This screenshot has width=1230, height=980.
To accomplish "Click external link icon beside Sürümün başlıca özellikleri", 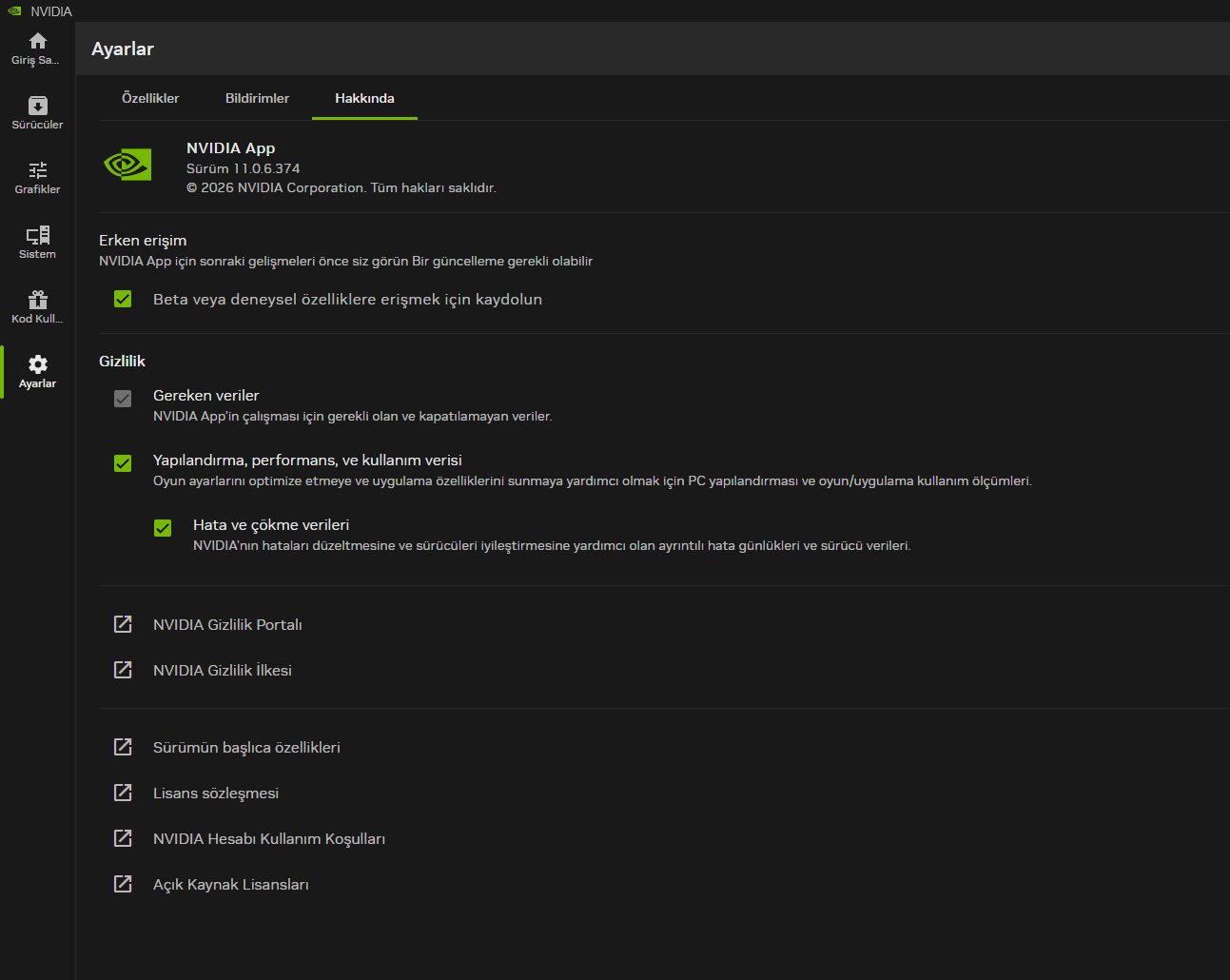I will pyautogui.click(x=123, y=747).
